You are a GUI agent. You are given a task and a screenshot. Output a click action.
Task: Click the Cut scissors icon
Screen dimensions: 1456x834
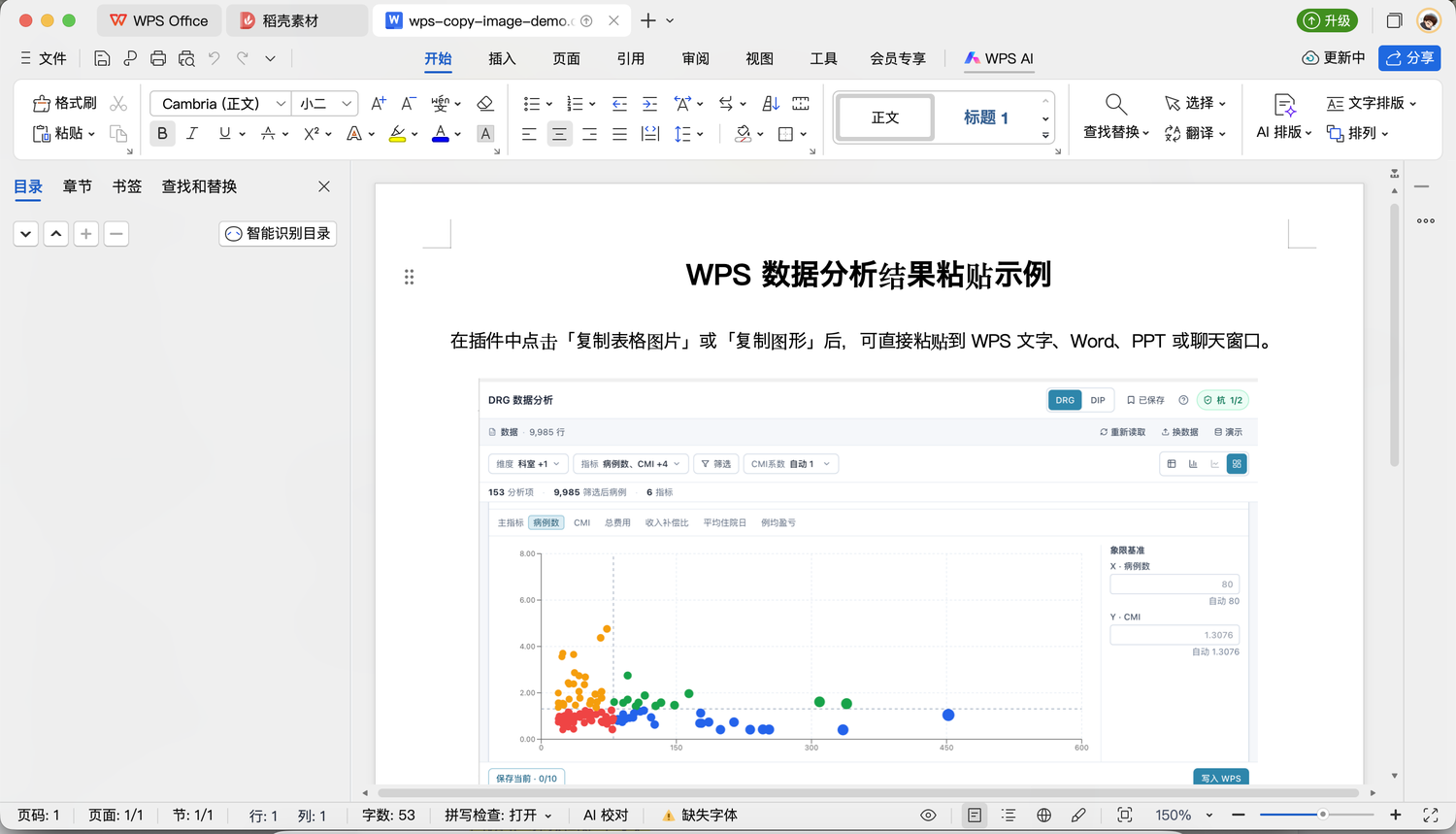point(118,103)
